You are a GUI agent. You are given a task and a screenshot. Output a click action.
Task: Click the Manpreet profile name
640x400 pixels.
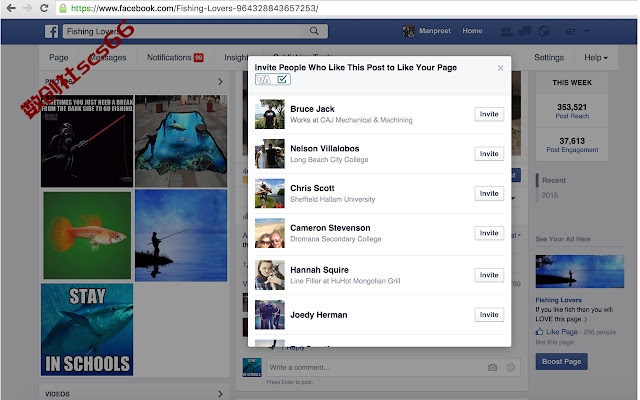pyautogui.click(x=435, y=31)
